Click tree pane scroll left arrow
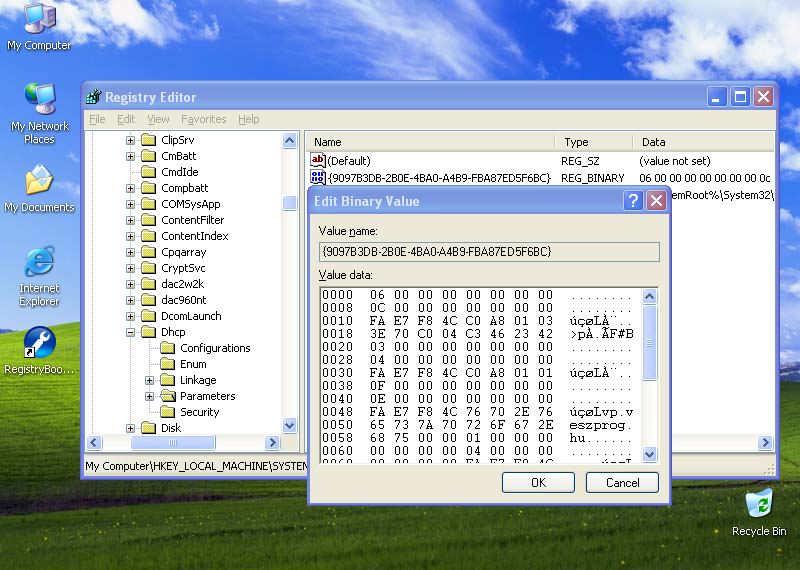Screen dimensions: 800x570 pos(94,442)
